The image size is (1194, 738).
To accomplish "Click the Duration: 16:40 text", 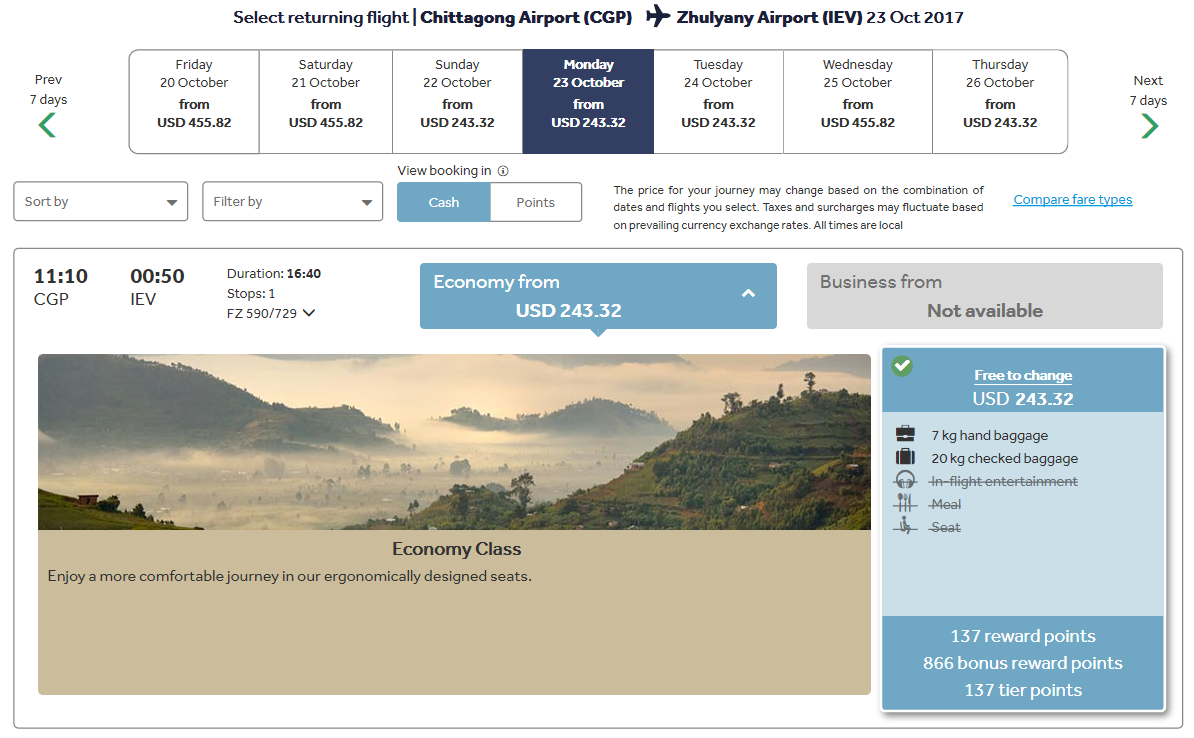I will (273, 273).
